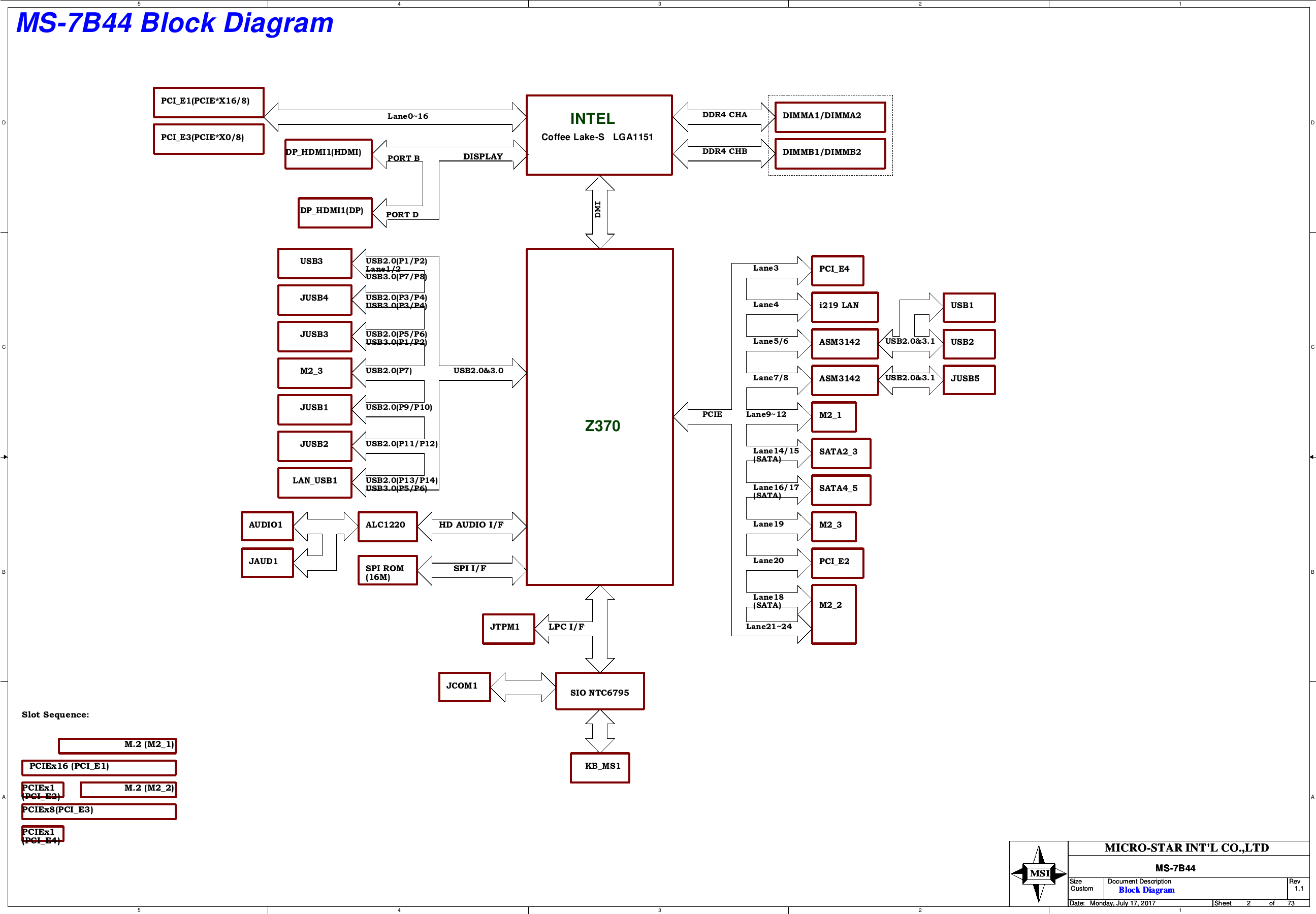The image size is (1316, 914).
Task: Select the i219 LAN block
Action: pyautogui.click(x=845, y=308)
